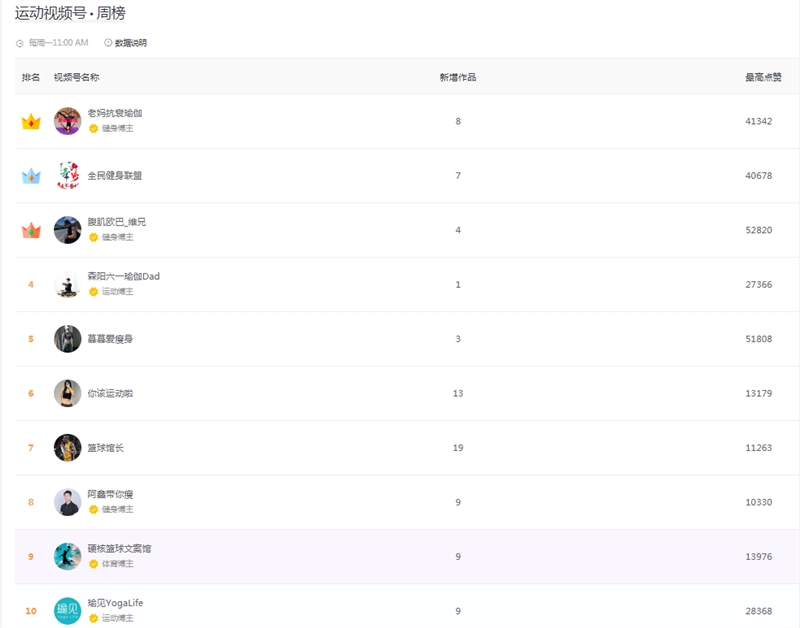Click verified badge under 老妈抗衰瑜伽
The width and height of the screenshot is (800, 628).
click(93, 128)
